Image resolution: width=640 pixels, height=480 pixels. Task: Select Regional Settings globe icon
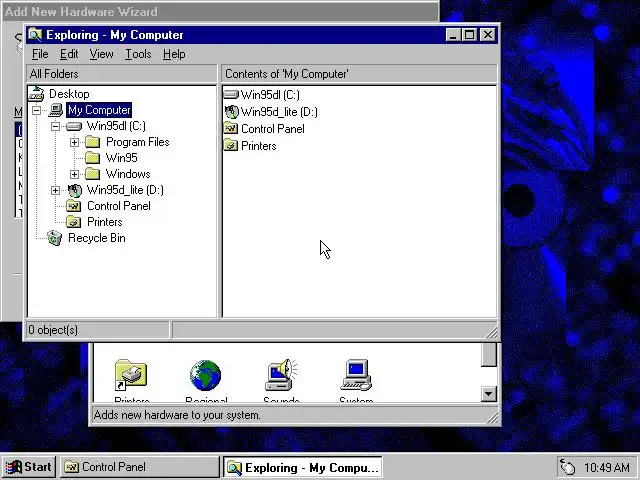(206, 375)
